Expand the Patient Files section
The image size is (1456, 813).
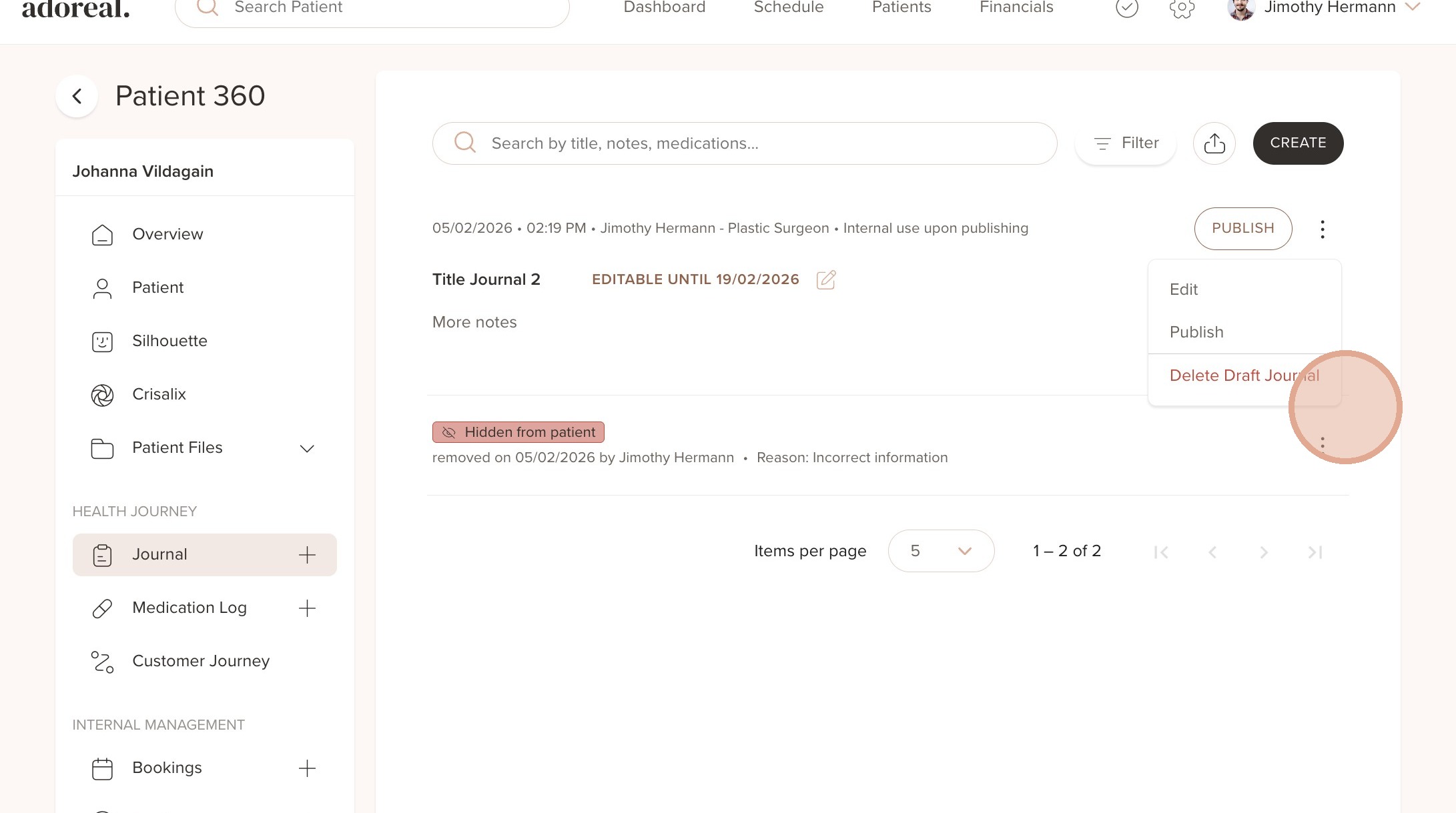point(306,448)
